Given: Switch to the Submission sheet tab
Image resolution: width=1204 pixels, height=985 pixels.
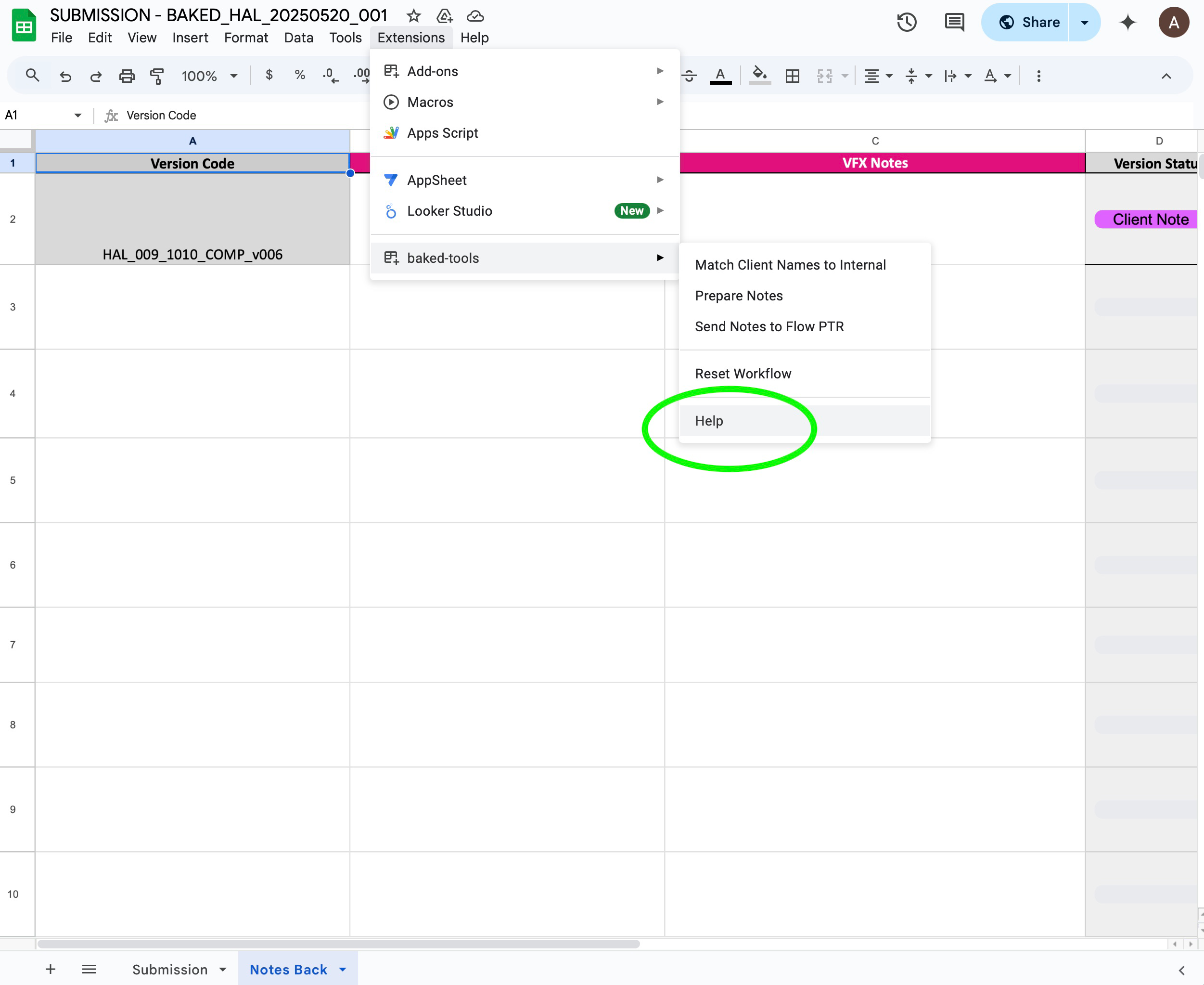Looking at the screenshot, I should pos(169,970).
